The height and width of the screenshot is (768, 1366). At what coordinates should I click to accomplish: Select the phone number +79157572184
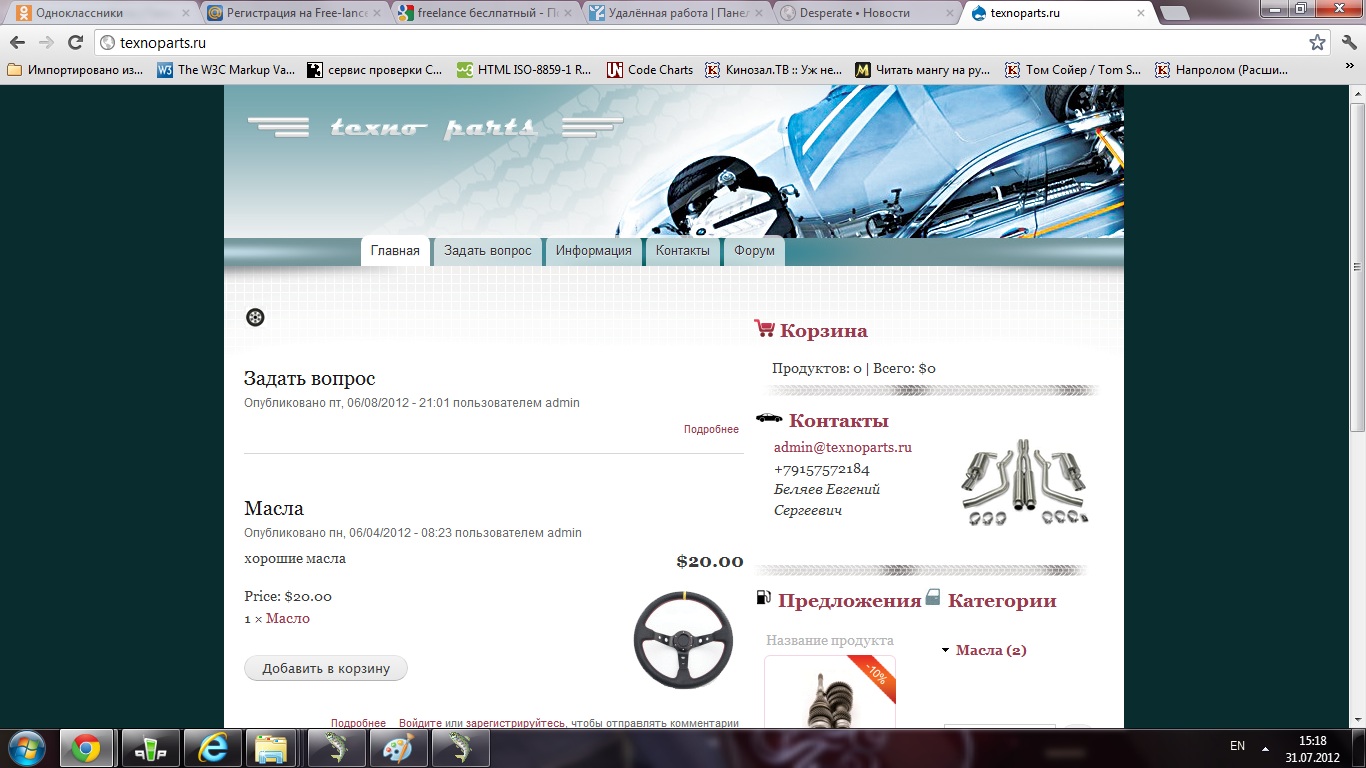822,469
